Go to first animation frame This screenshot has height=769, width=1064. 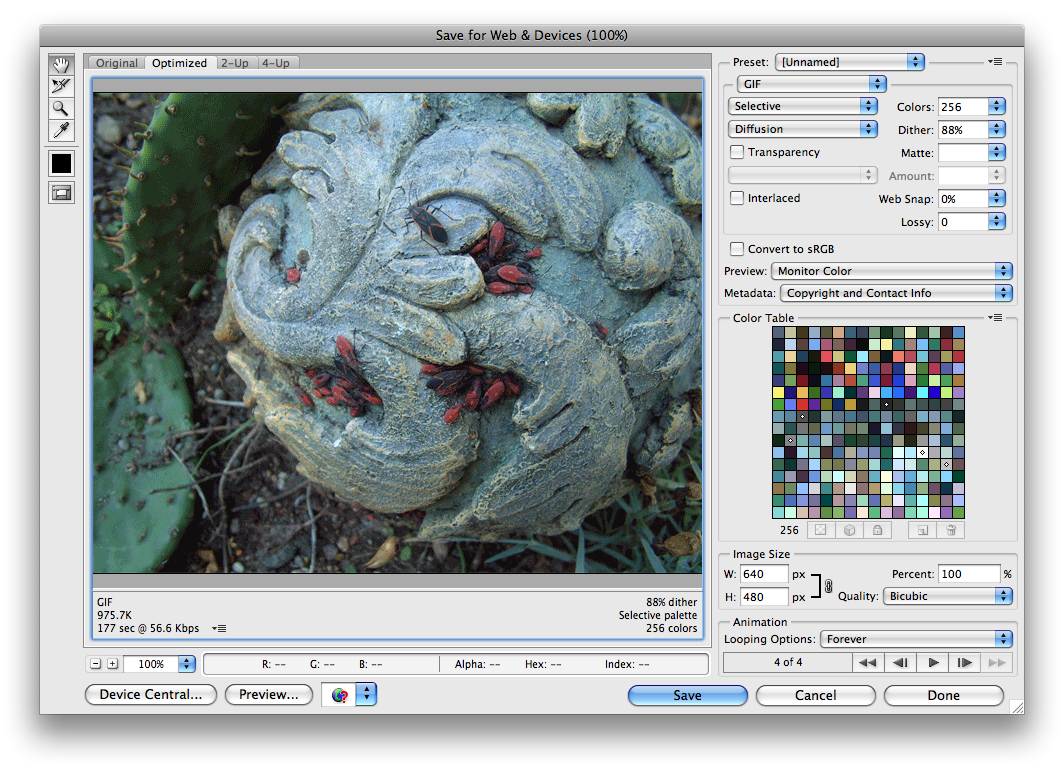pos(867,662)
